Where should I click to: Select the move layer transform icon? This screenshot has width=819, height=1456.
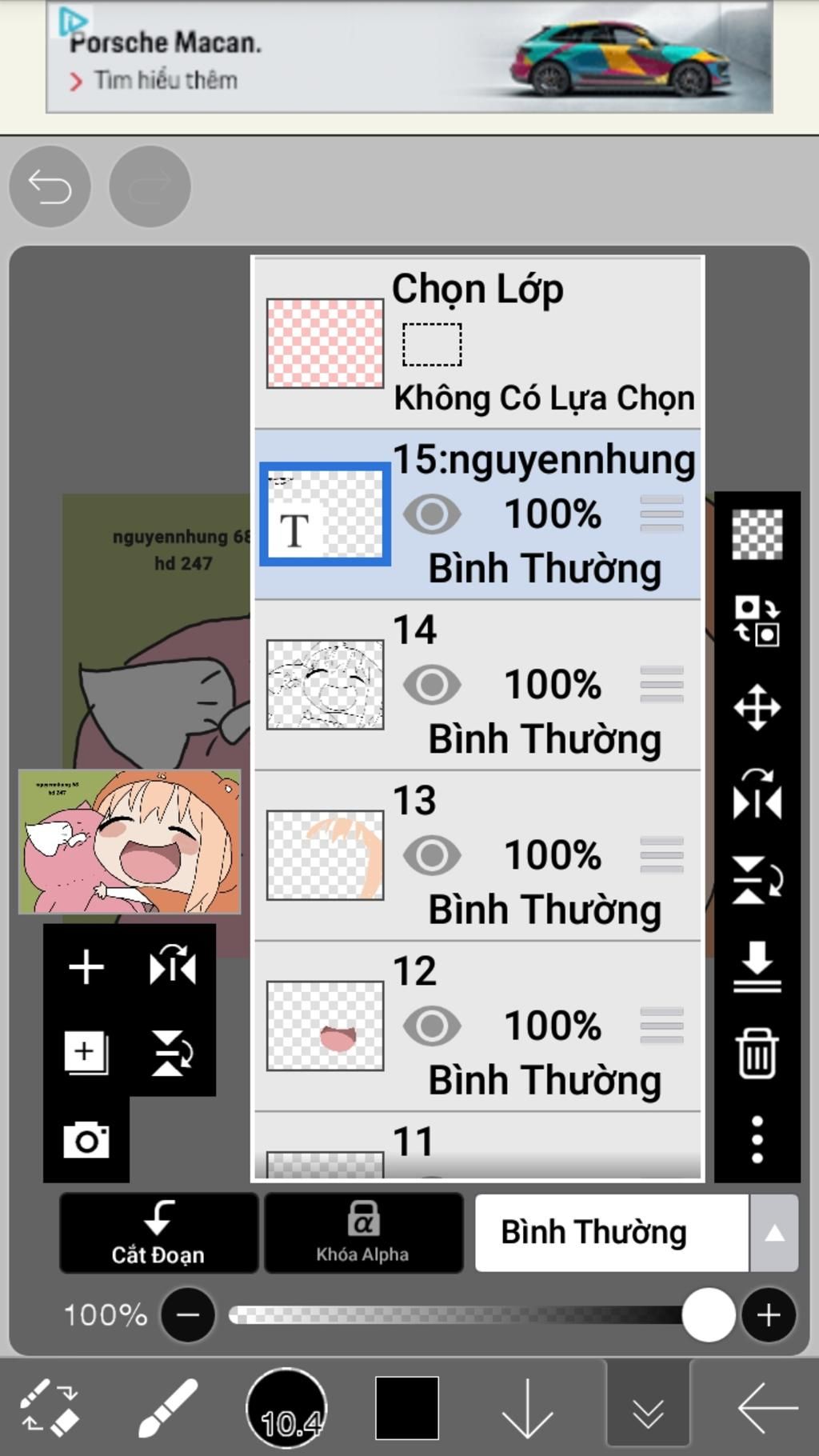click(x=757, y=707)
